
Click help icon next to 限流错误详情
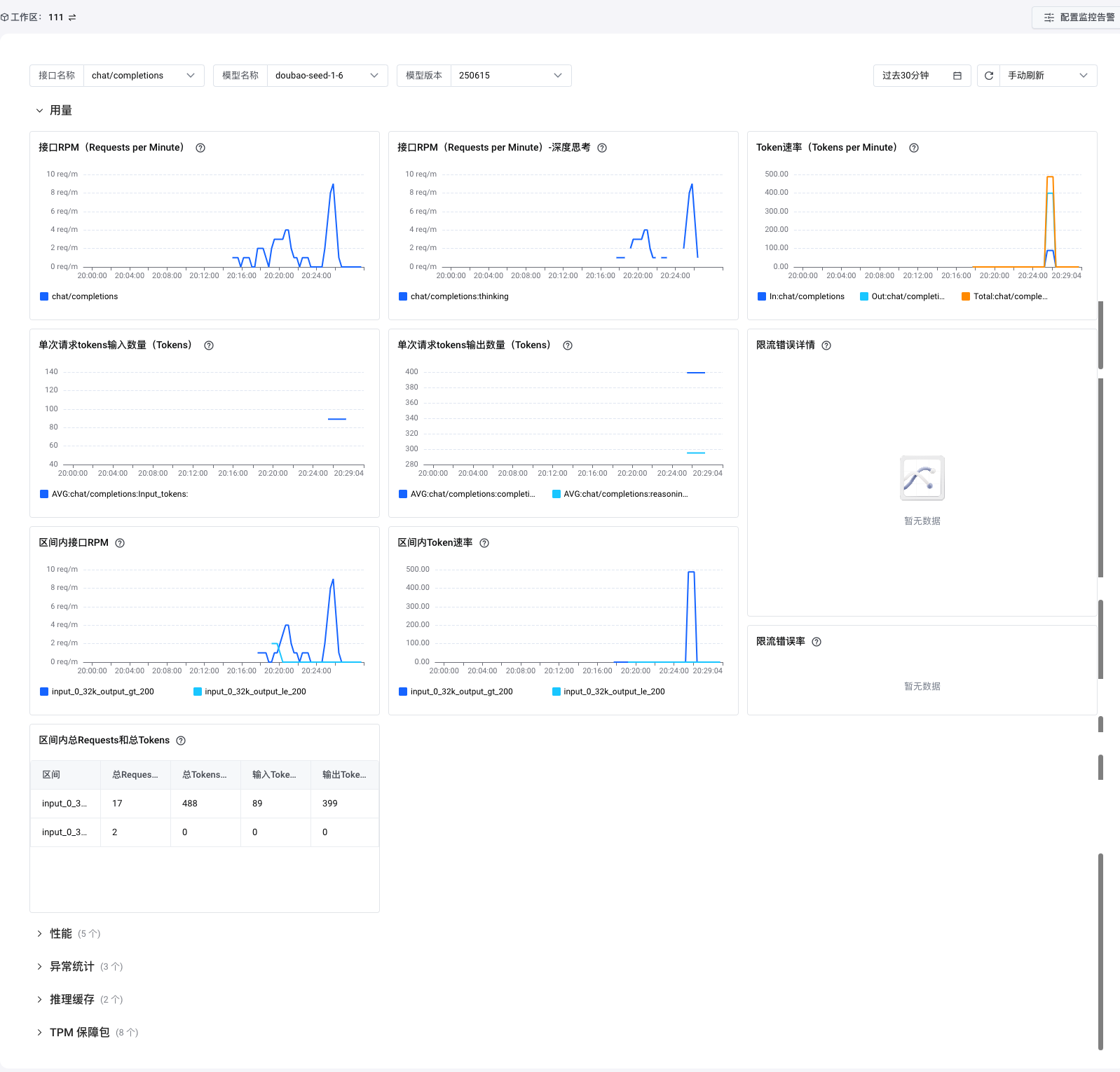(826, 345)
